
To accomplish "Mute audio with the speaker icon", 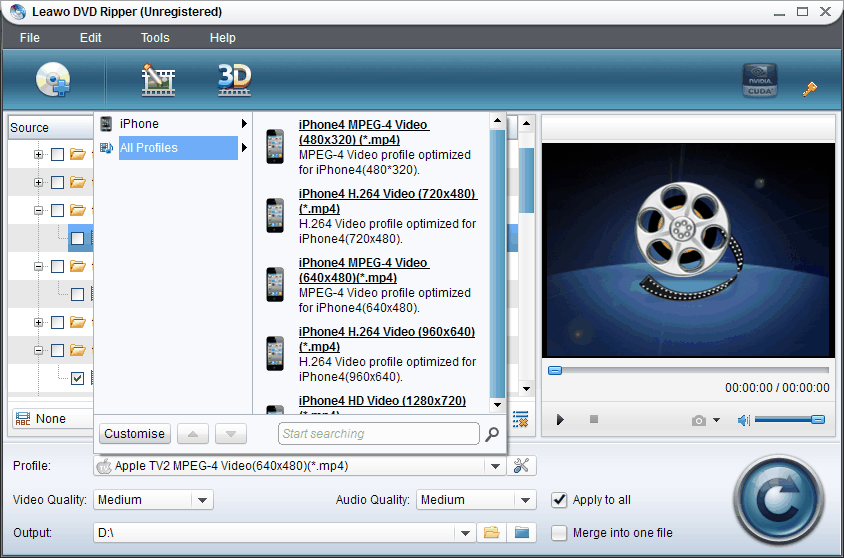I will [743, 420].
